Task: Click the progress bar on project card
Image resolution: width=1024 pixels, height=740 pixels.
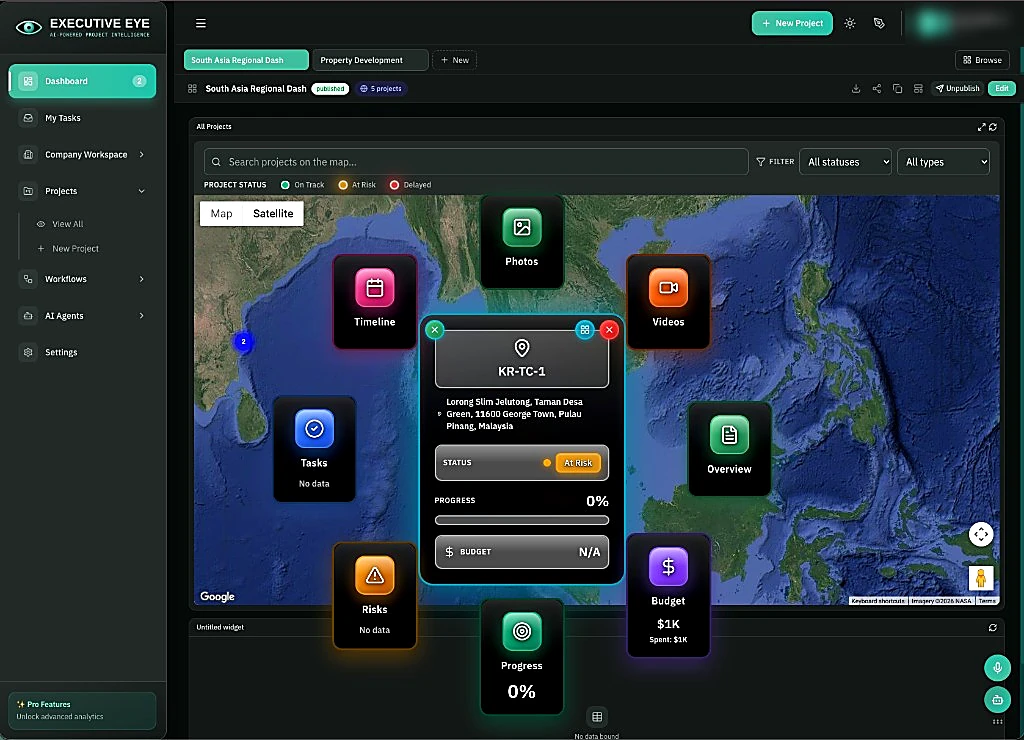Action: click(522, 521)
